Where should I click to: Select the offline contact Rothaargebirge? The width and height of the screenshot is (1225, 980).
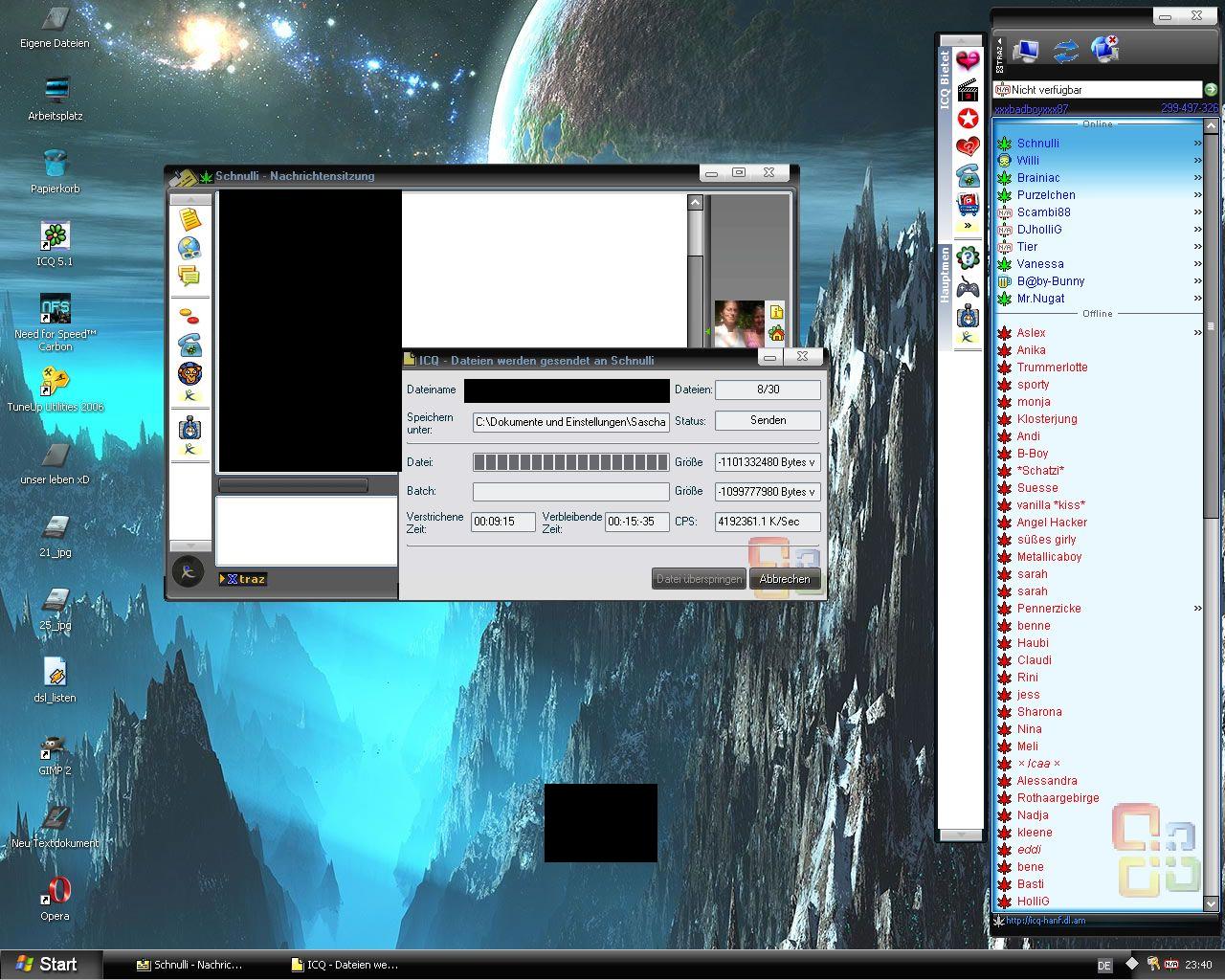pyautogui.click(x=1058, y=798)
